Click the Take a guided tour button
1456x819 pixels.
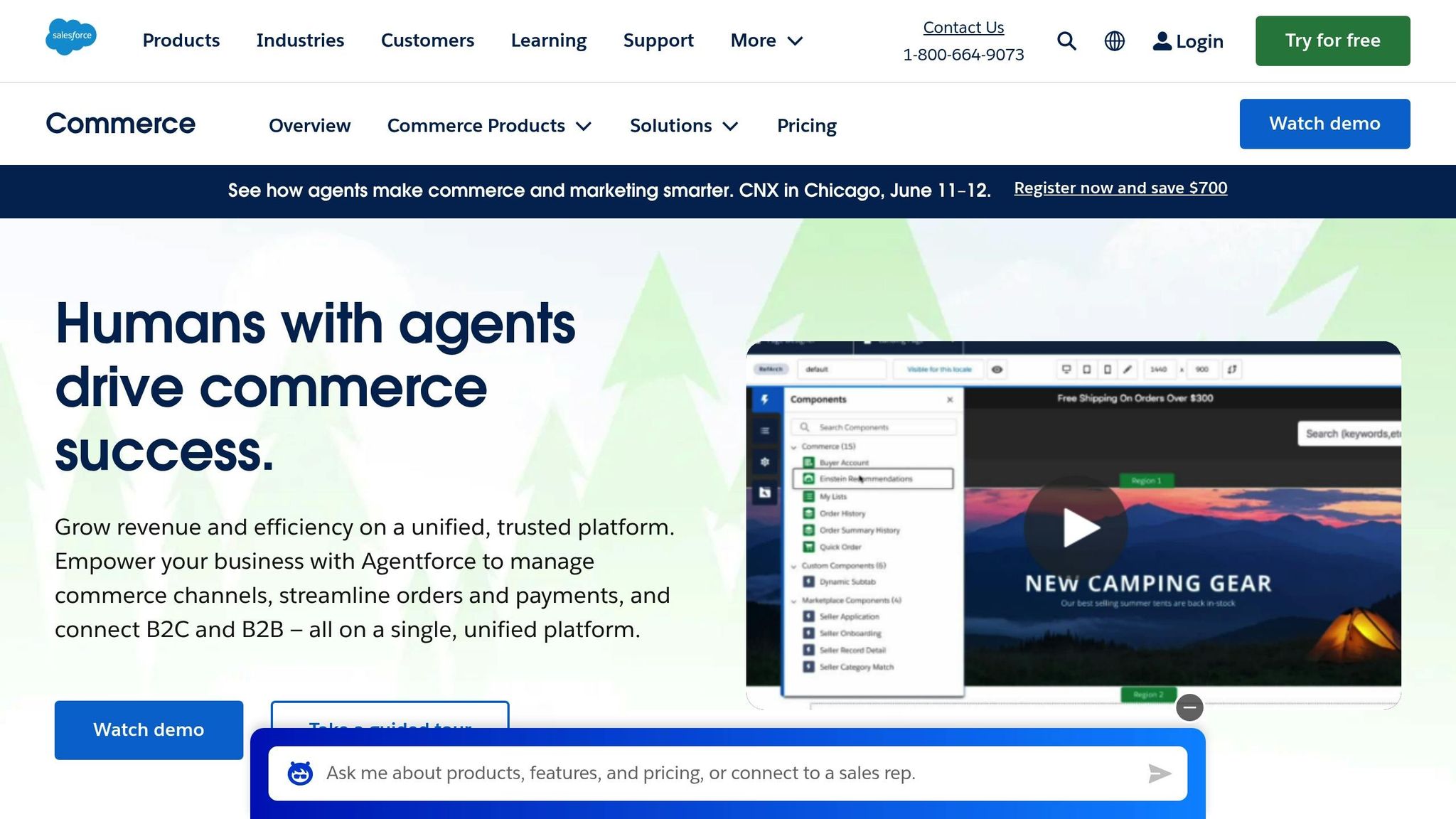390,715
